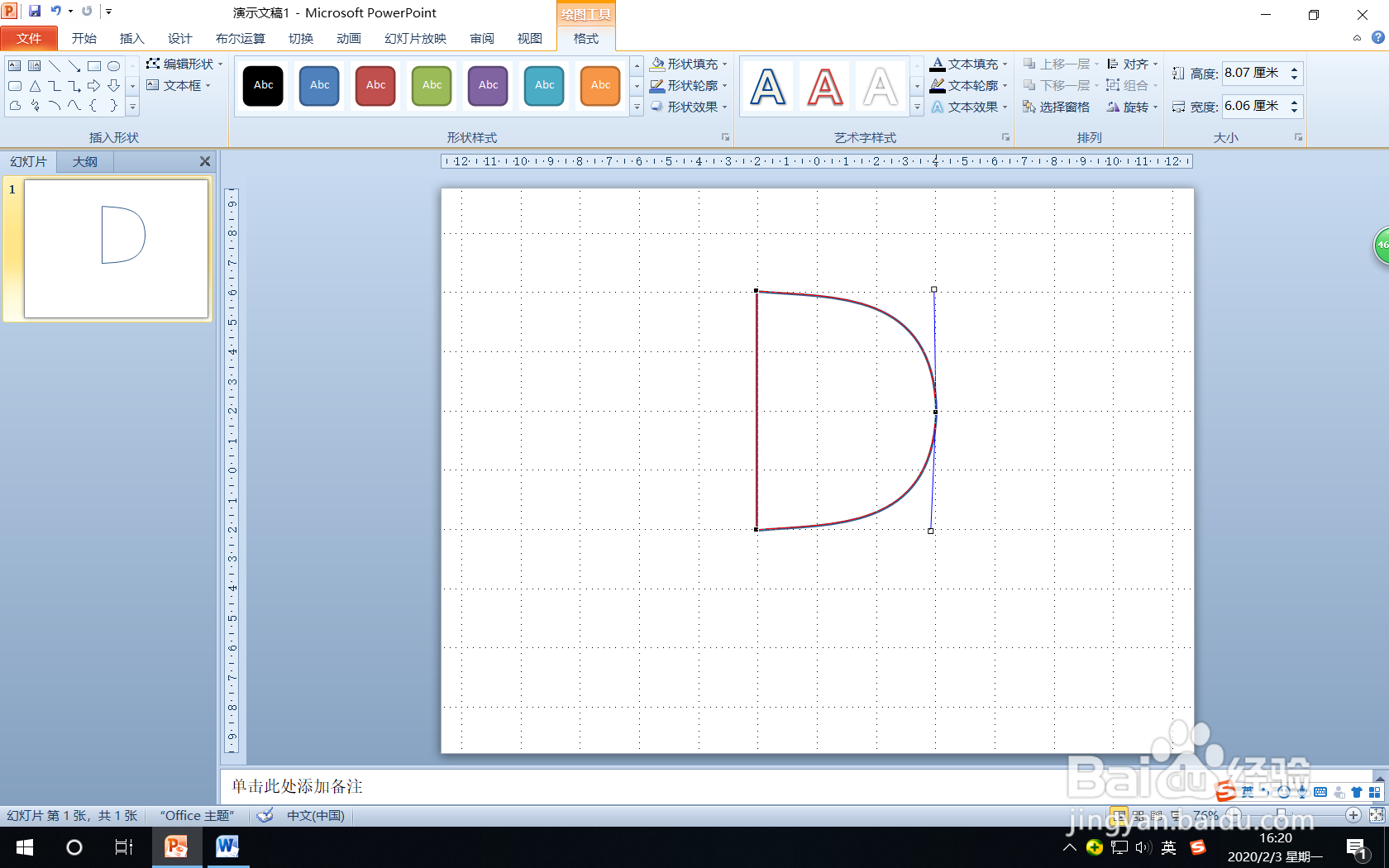
Task: Start slide show from status bar icon
Action: [1175, 815]
